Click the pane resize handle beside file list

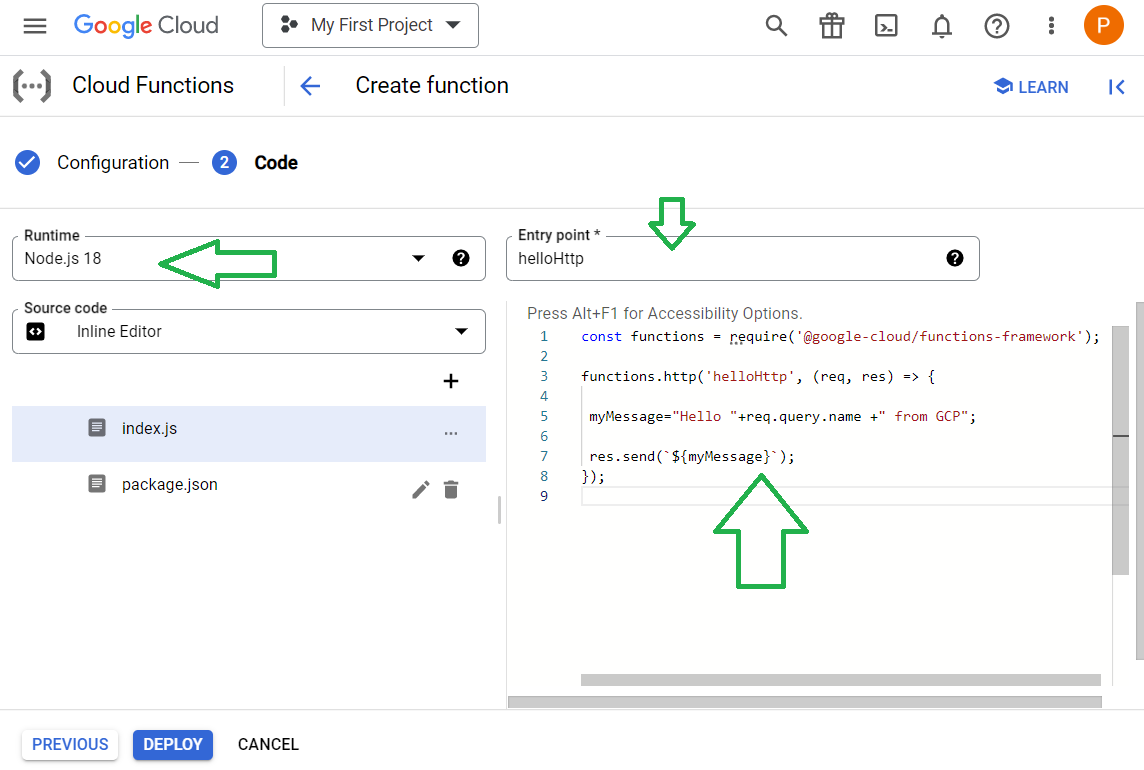tap(499, 510)
